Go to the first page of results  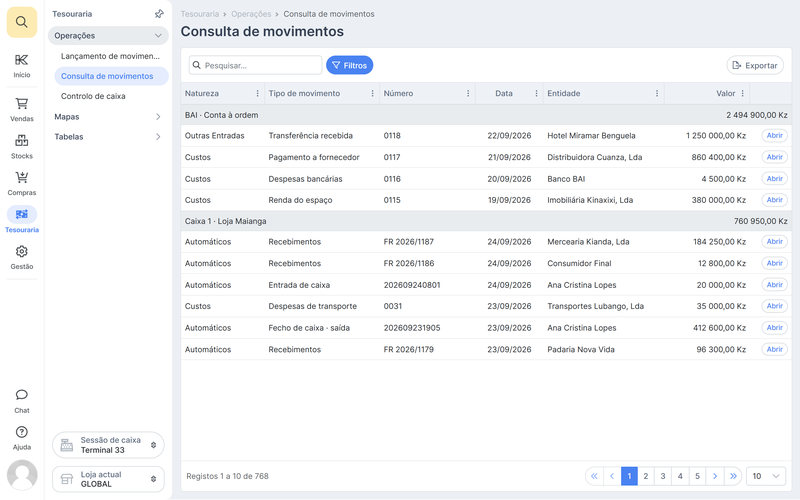point(594,476)
